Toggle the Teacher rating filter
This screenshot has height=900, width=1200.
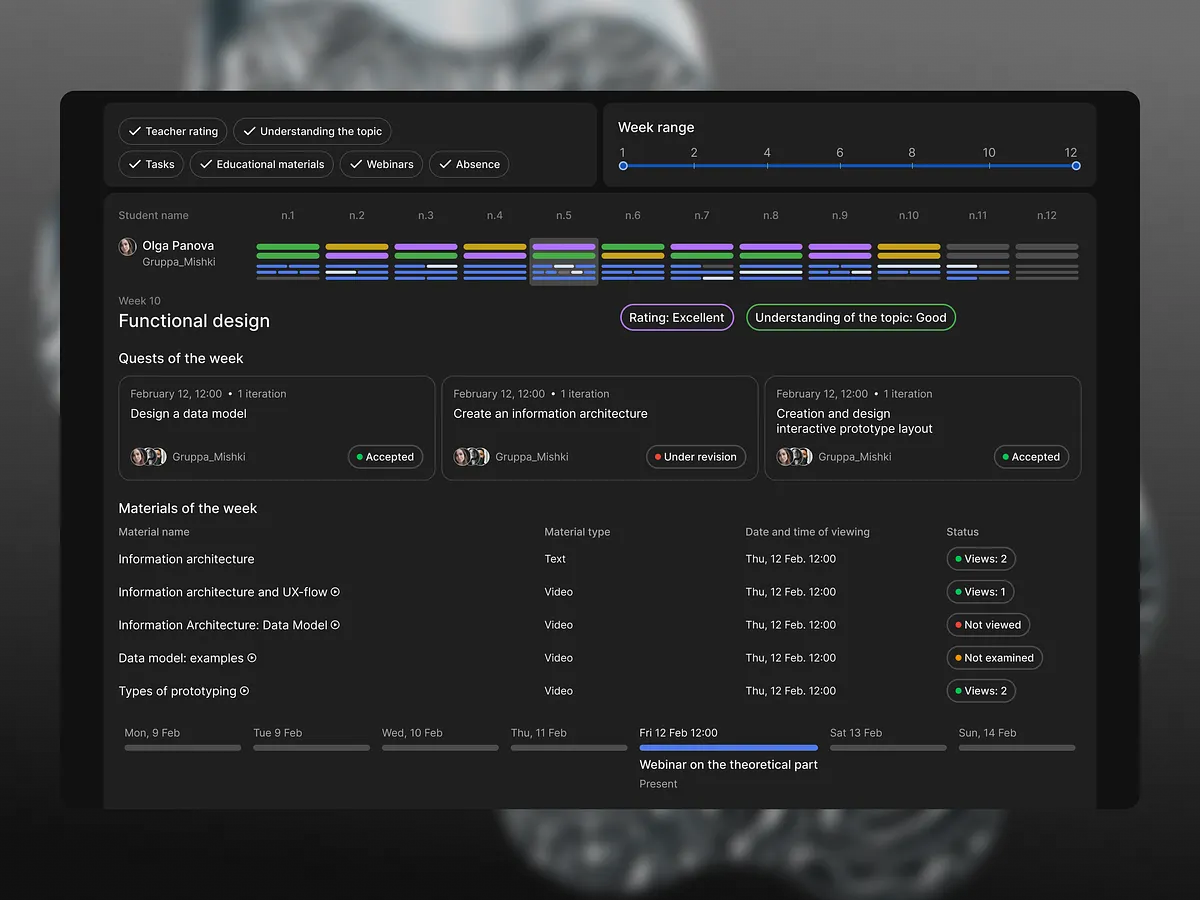pyautogui.click(x=172, y=131)
